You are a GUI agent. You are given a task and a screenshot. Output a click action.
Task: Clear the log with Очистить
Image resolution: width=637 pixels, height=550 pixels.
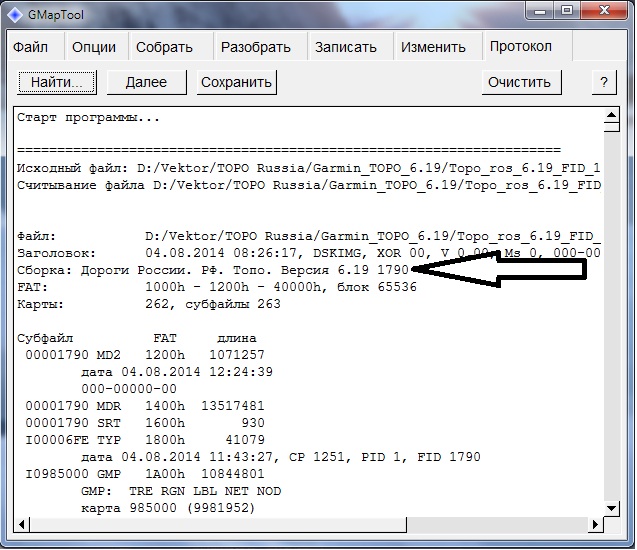(x=520, y=82)
